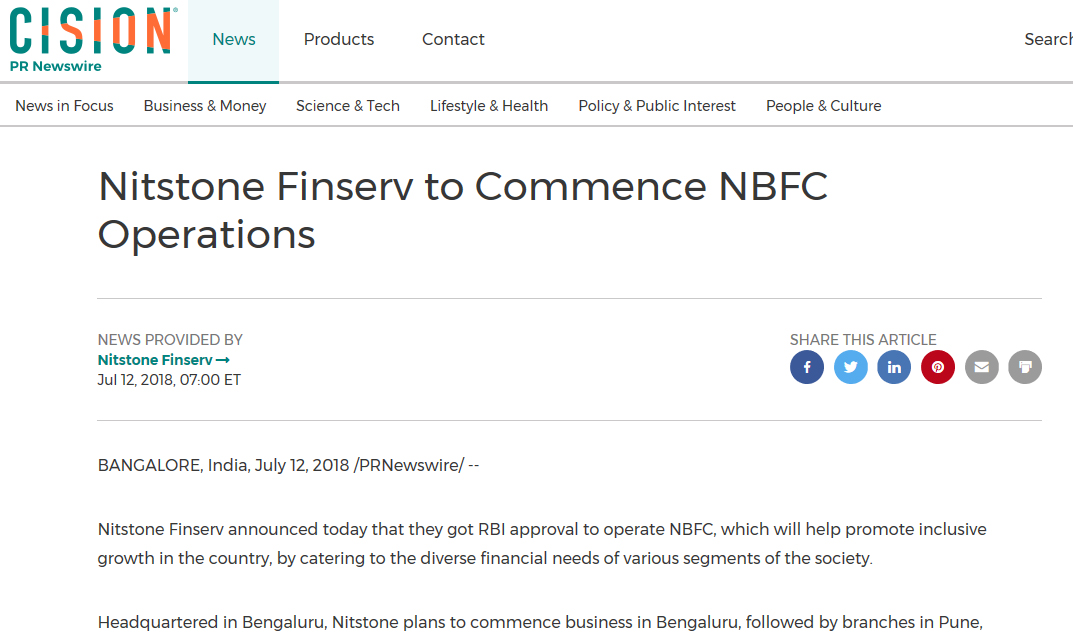Open the Contact menu
Image resolution: width=1073 pixels, height=642 pixels.
pyautogui.click(x=453, y=40)
